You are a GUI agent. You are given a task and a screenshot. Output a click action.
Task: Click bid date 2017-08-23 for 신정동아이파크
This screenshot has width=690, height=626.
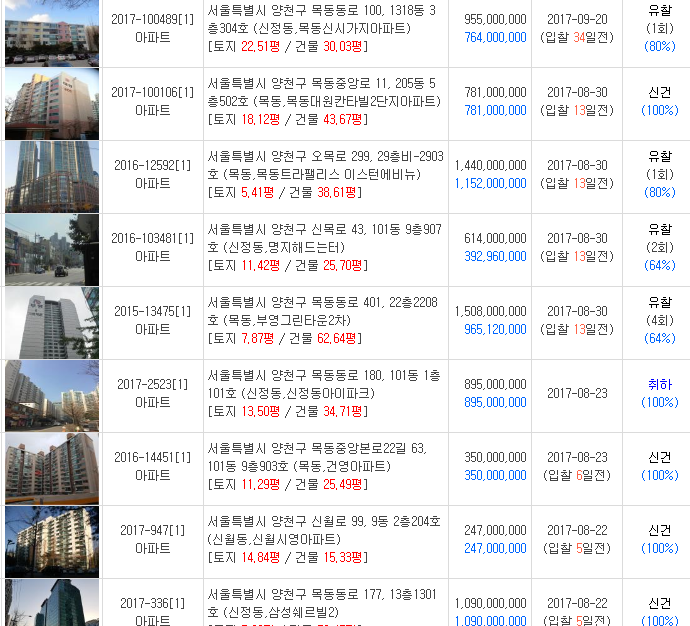point(577,393)
